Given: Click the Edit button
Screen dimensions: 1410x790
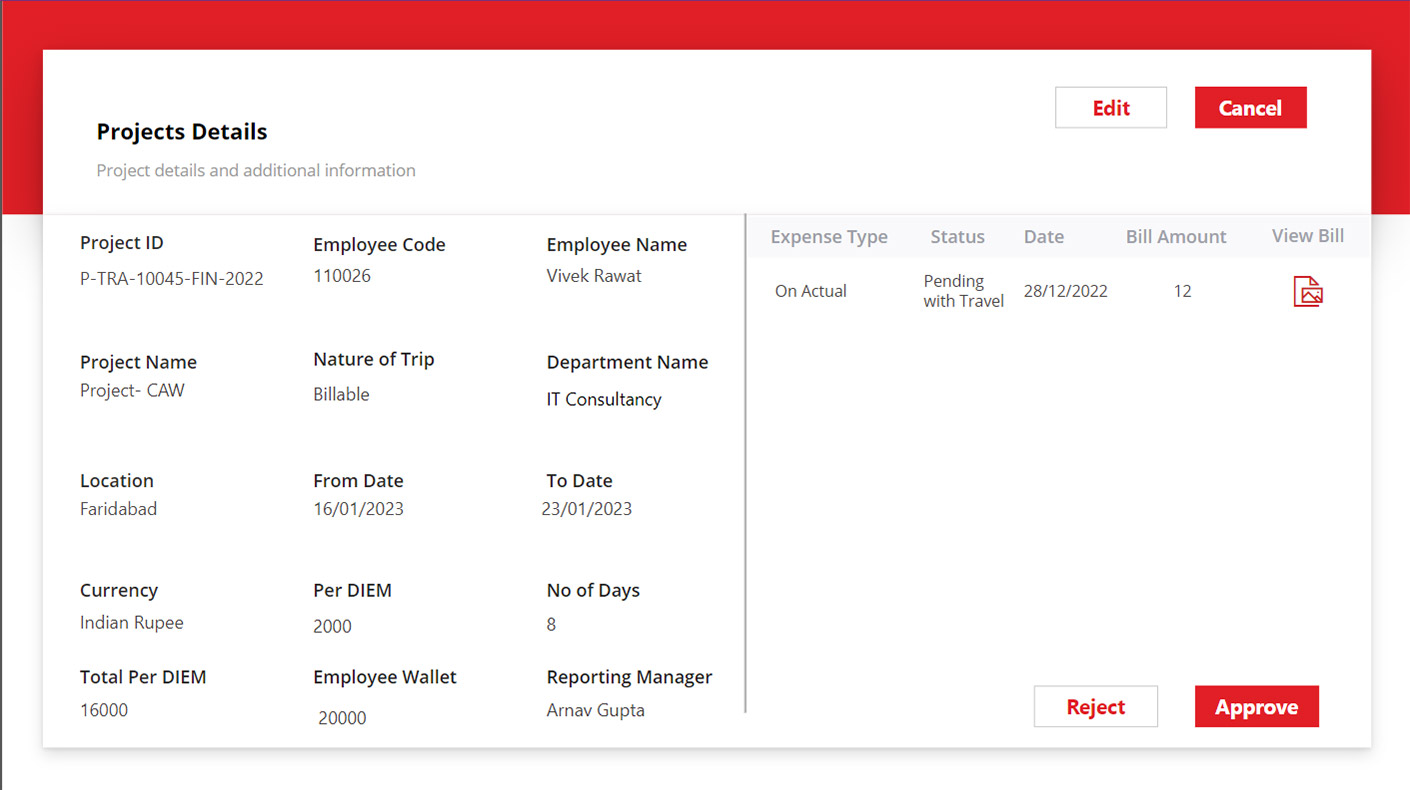Looking at the screenshot, I should click(x=1111, y=108).
